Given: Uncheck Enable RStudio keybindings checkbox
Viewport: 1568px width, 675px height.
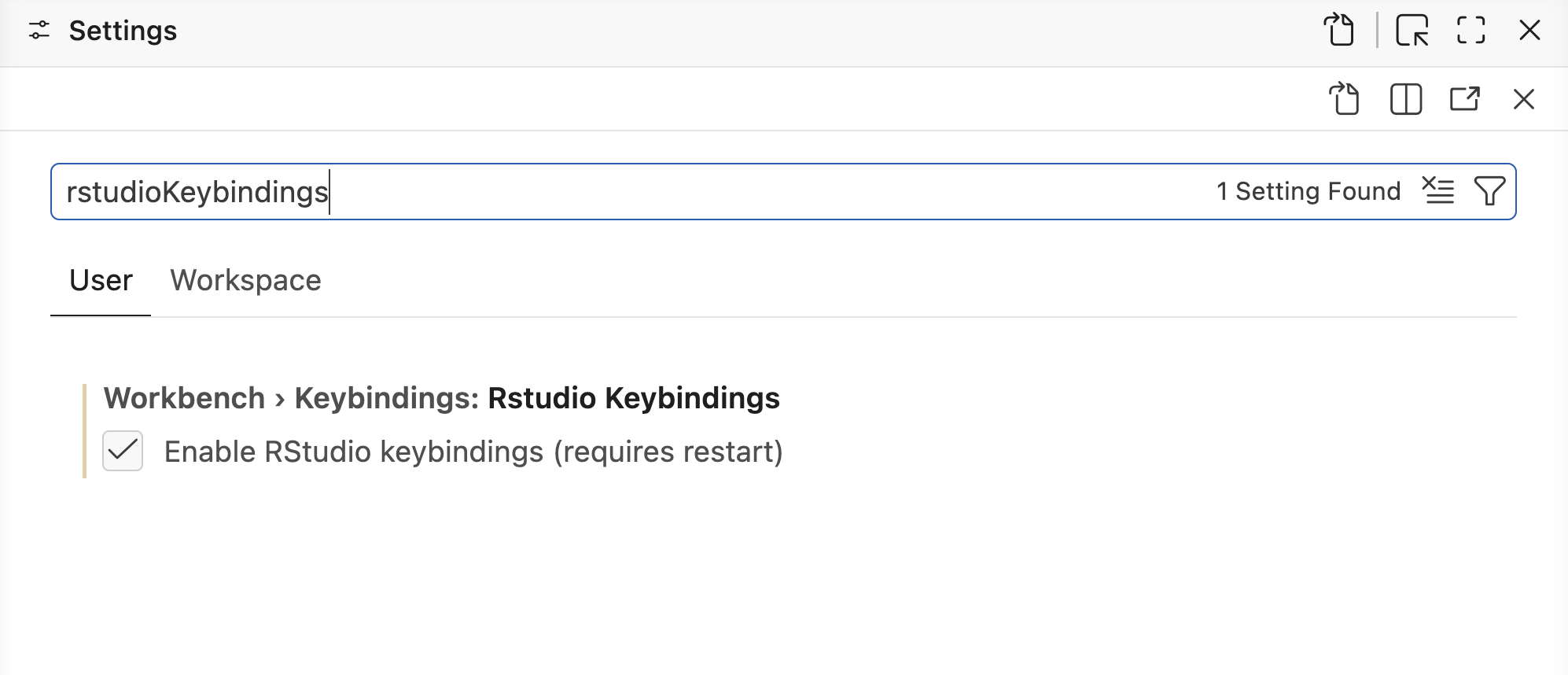Looking at the screenshot, I should 123,451.
